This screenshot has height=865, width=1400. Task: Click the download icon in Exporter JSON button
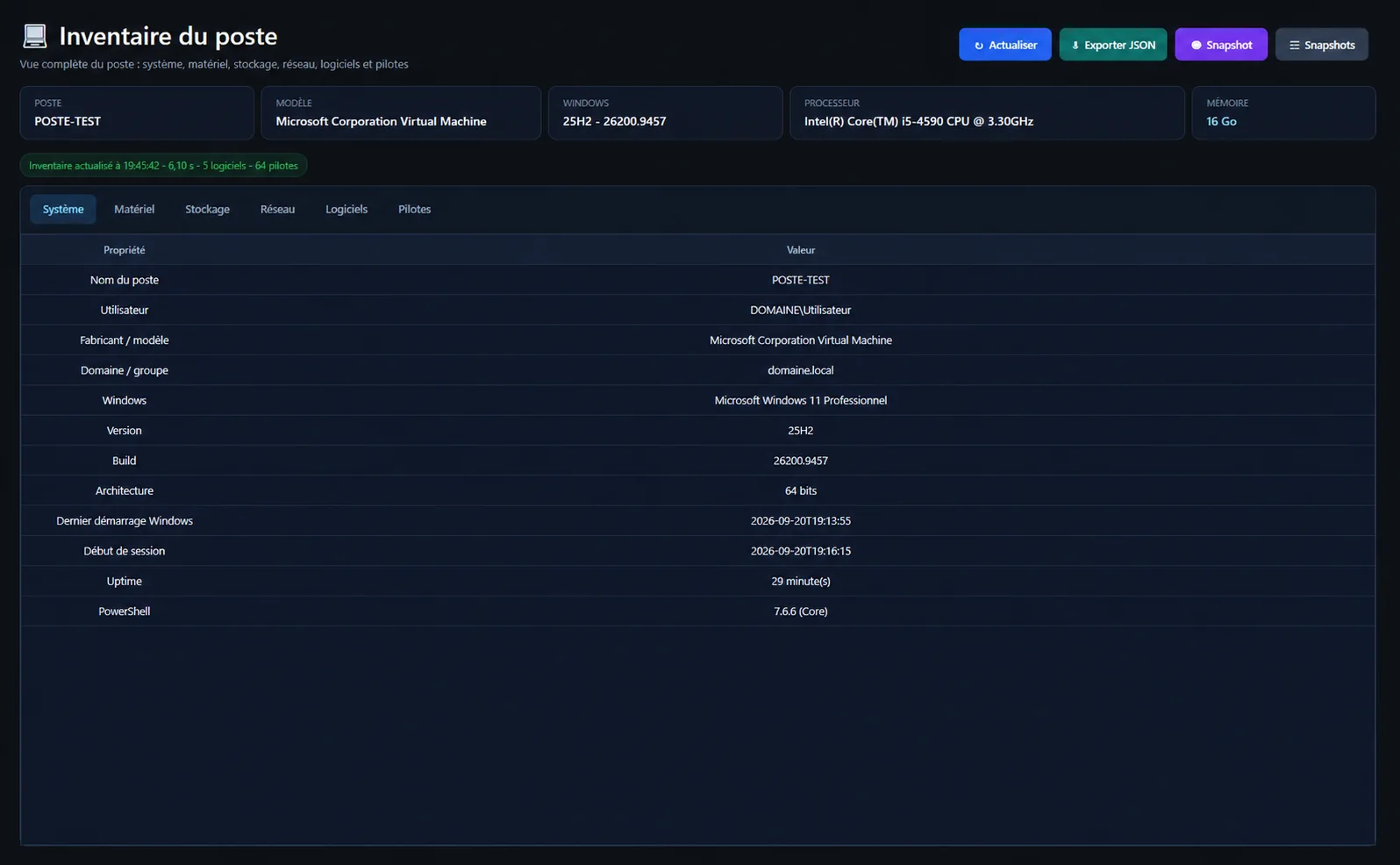pos(1075,46)
